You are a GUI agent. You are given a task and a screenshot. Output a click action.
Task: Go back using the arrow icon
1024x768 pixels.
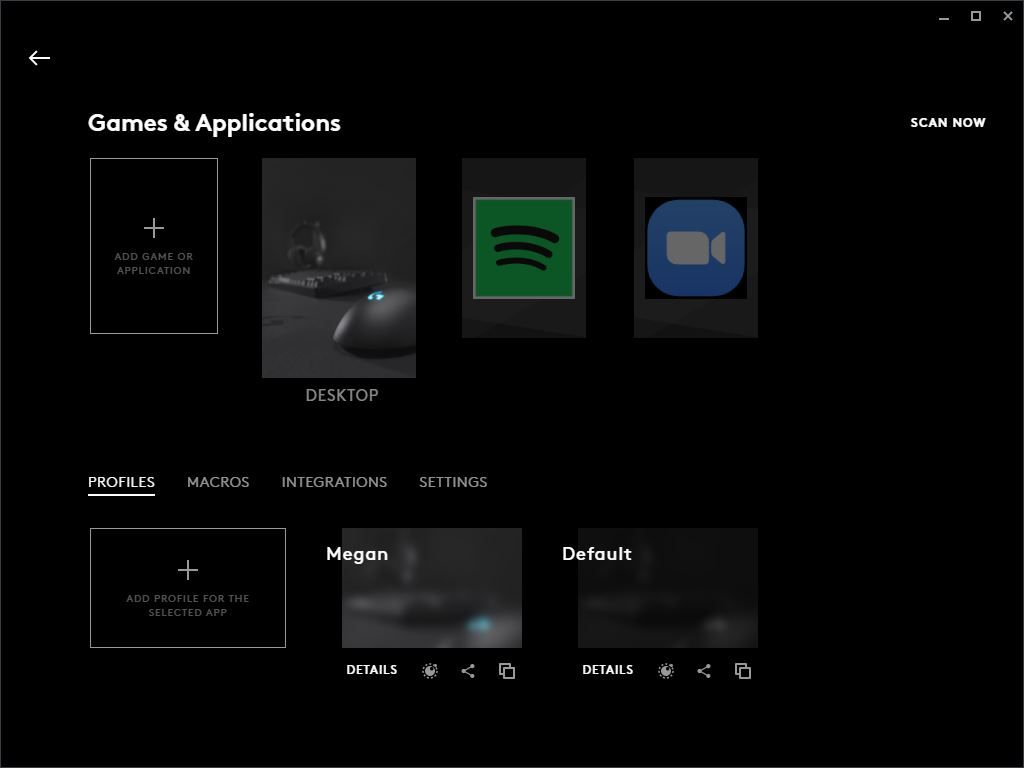[39, 58]
